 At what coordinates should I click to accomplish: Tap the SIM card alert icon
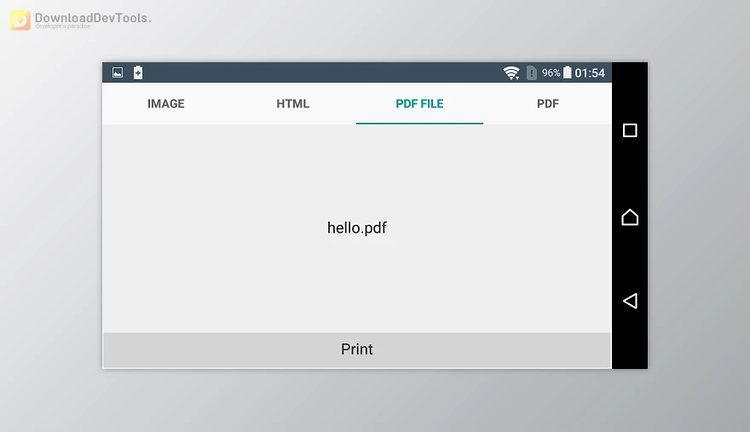click(x=531, y=73)
